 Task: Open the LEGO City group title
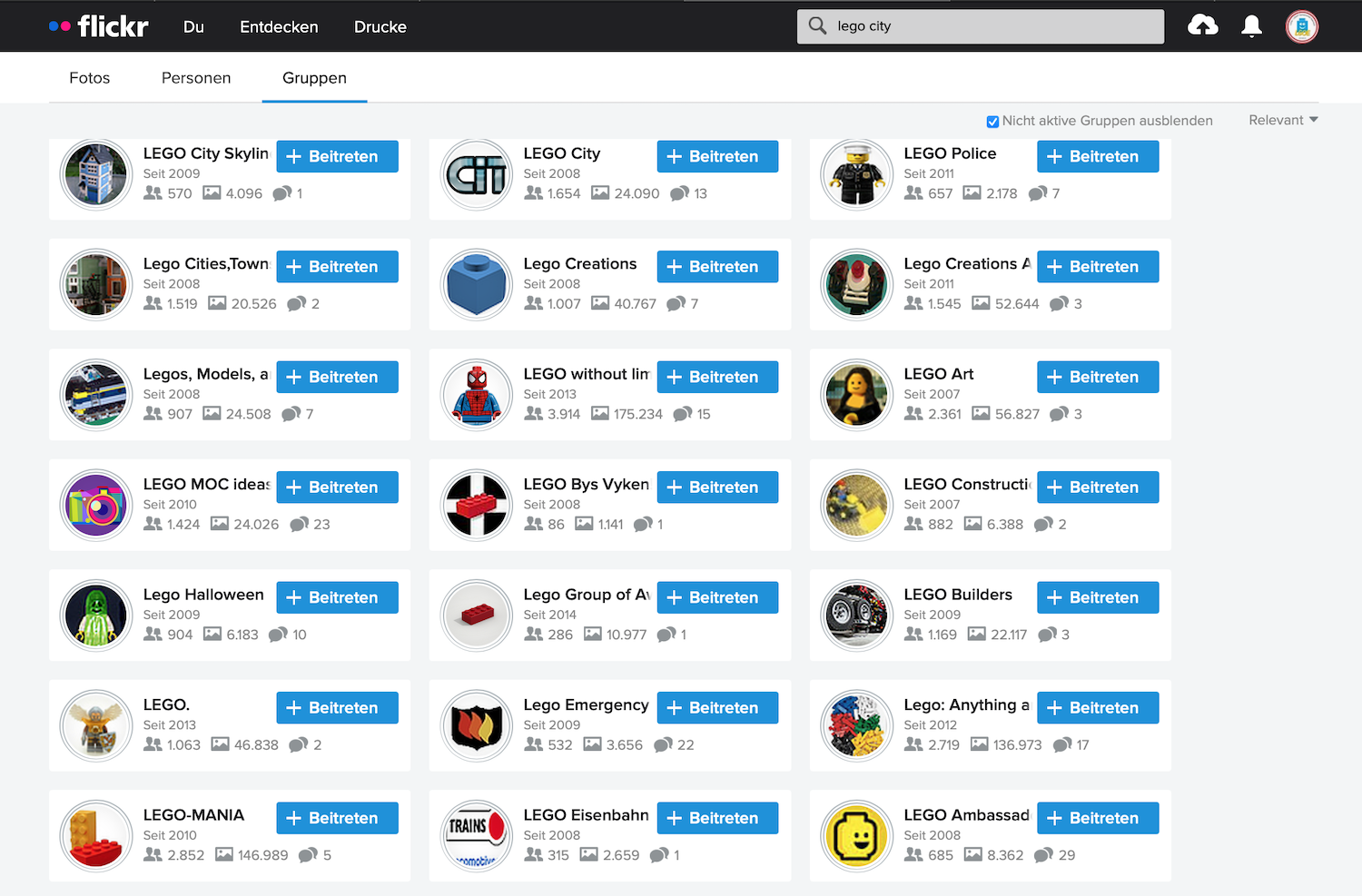(562, 153)
